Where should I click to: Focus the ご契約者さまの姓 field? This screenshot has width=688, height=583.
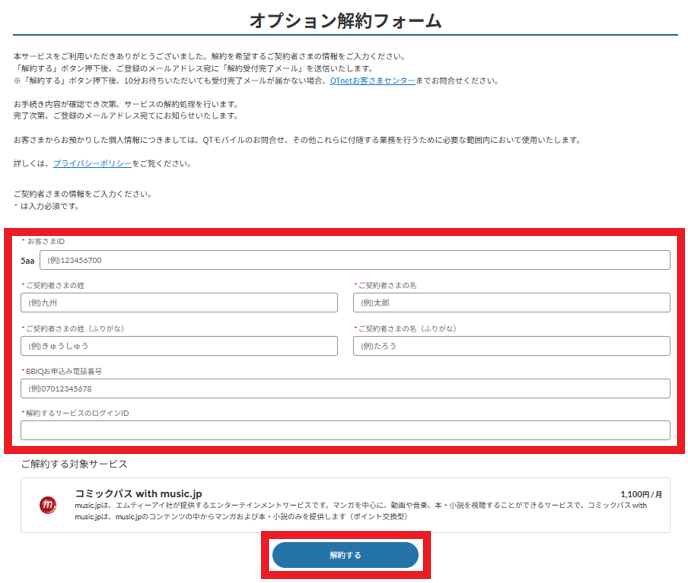click(x=179, y=303)
